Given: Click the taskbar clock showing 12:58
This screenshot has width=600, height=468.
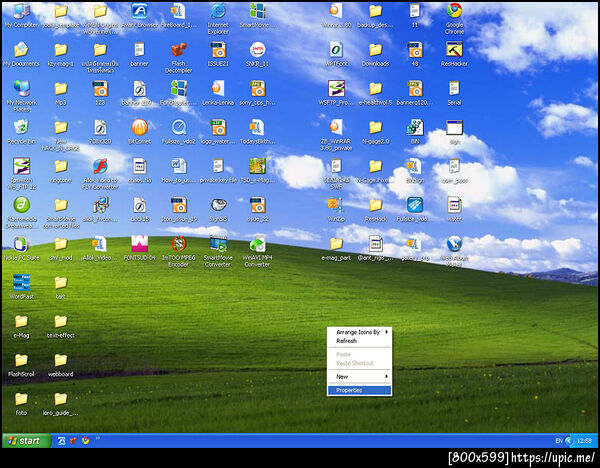Looking at the screenshot, I should [x=584, y=441].
